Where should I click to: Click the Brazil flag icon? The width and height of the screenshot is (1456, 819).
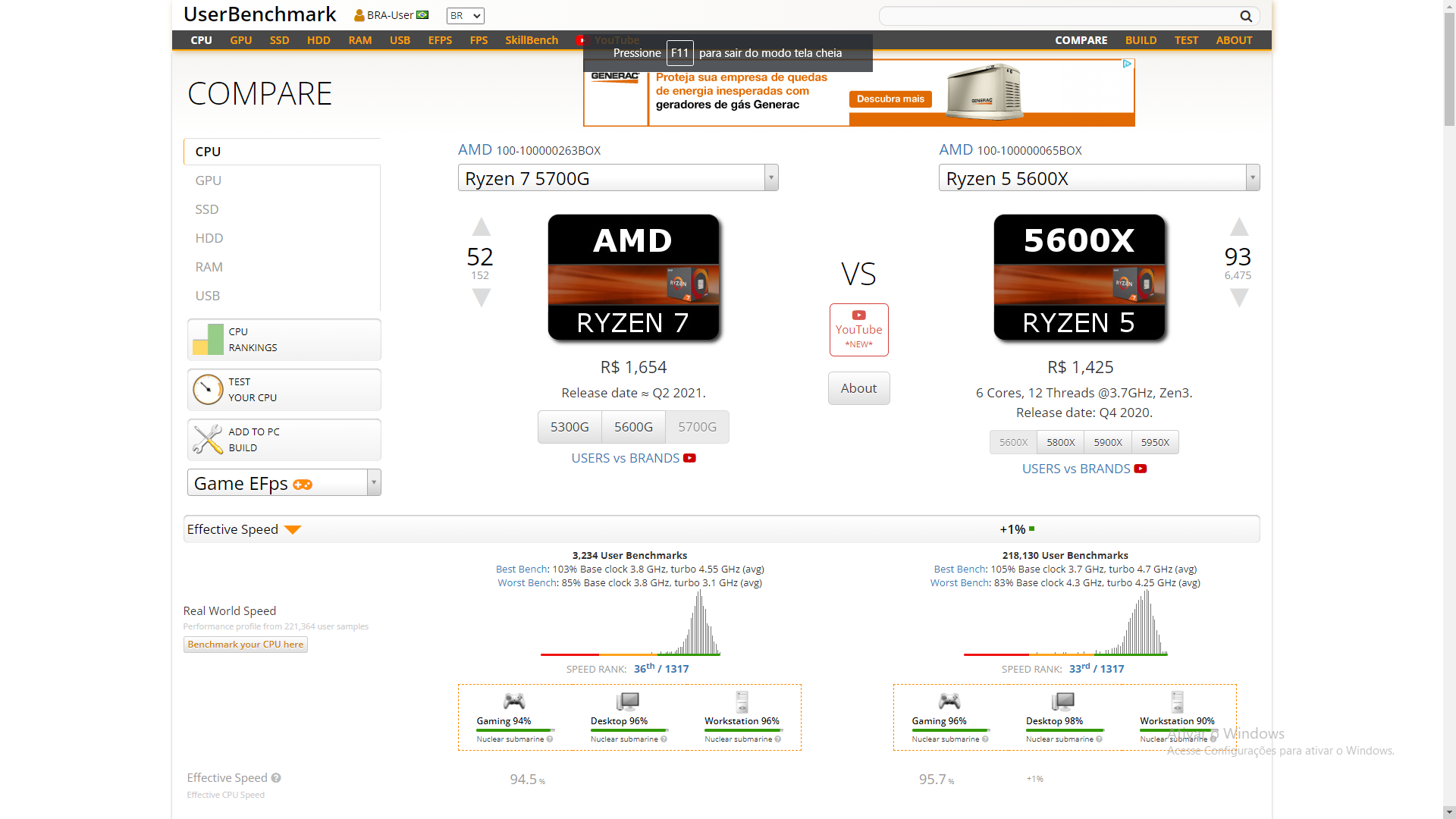tap(422, 15)
